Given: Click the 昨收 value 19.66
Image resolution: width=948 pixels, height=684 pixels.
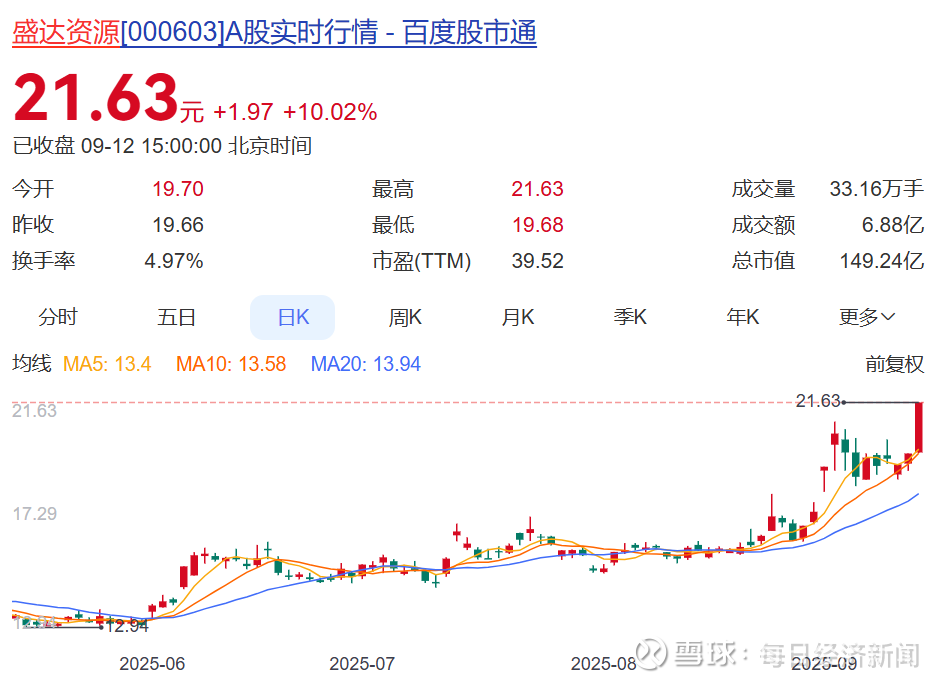Looking at the screenshot, I should tap(178, 225).
